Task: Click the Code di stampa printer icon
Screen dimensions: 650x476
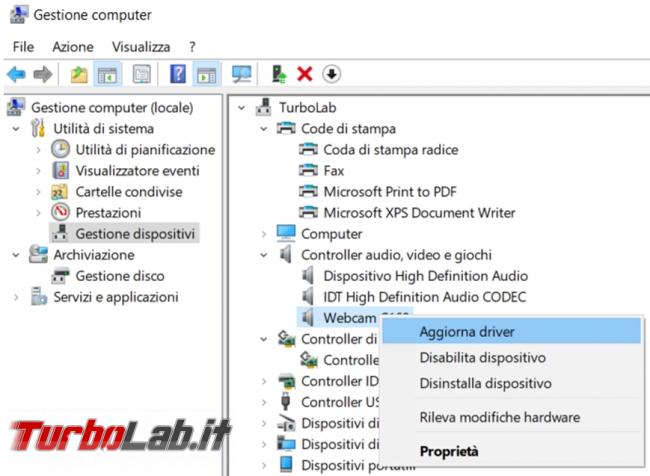Action: click(x=286, y=128)
